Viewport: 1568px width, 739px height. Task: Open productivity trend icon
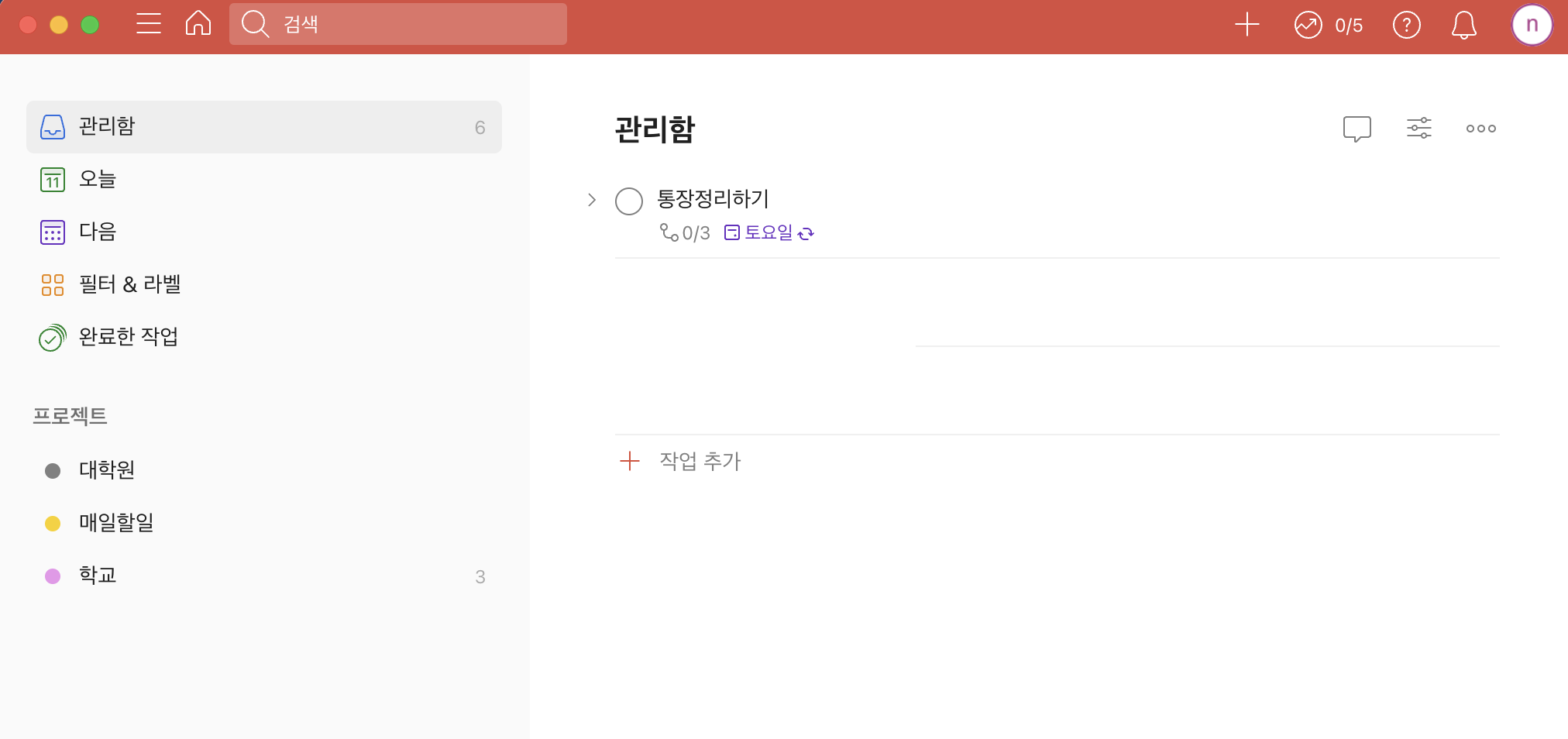(1308, 25)
